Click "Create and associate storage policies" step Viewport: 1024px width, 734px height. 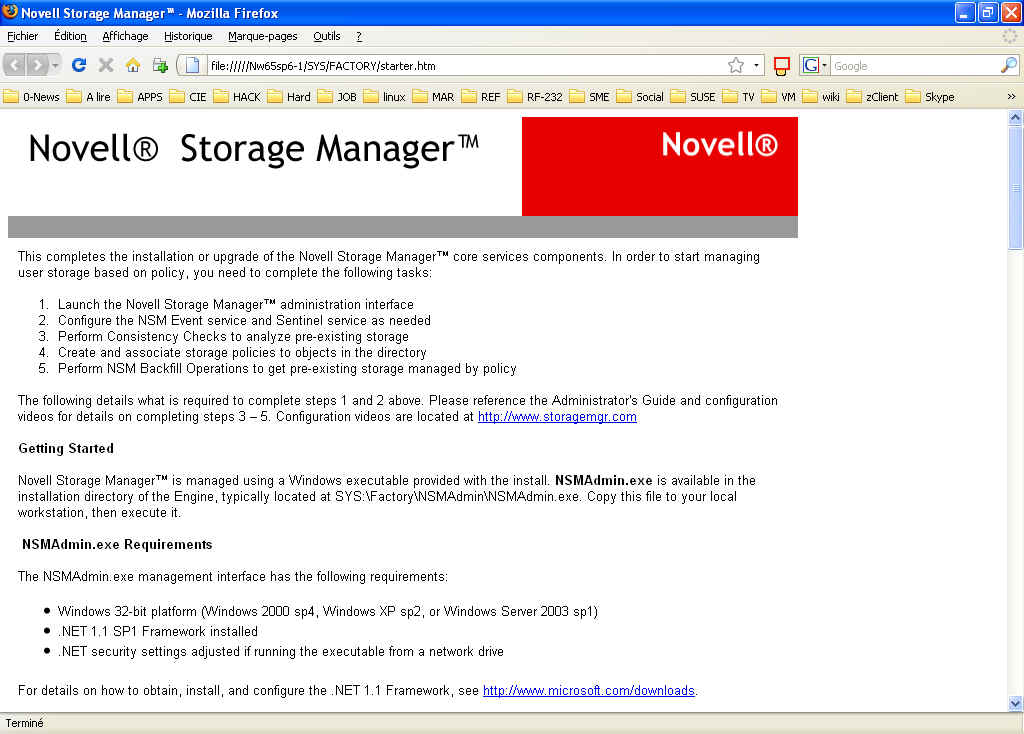pyautogui.click(x=242, y=353)
